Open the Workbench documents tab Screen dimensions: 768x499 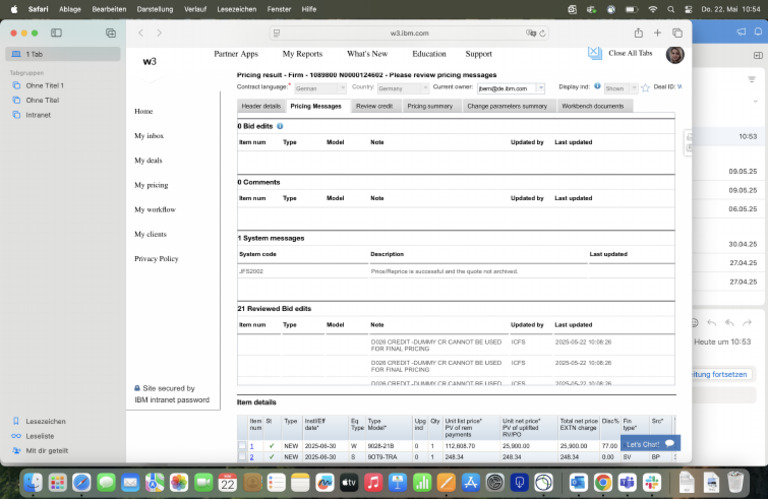tap(593, 106)
